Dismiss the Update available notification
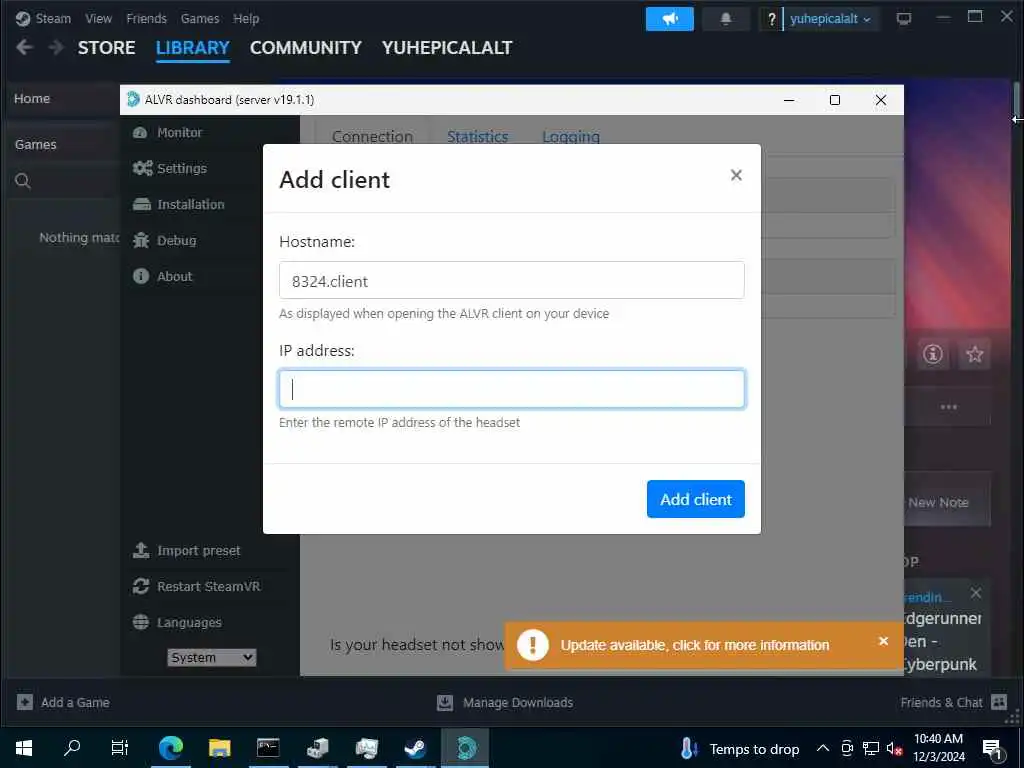The height and width of the screenshot is (768, 1024). click(x=884, y=641)
